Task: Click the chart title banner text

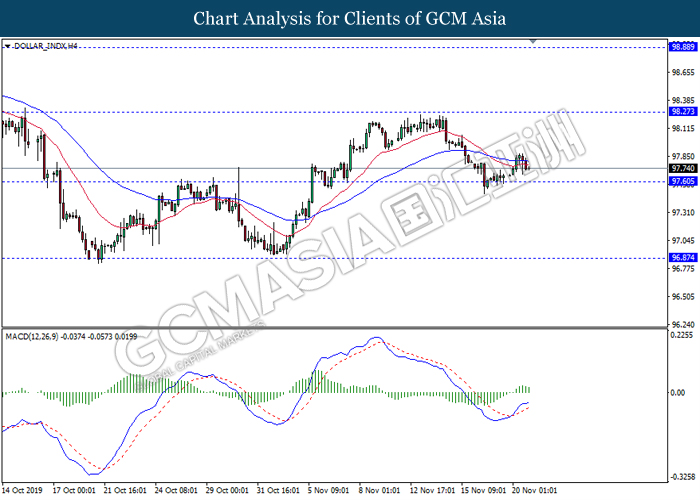Action: click(x=349, y=18)
